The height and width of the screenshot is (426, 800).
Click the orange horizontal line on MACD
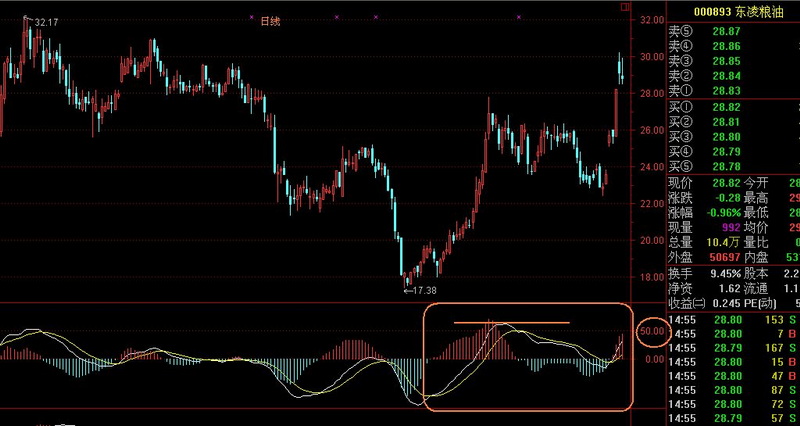click(511, 323)
